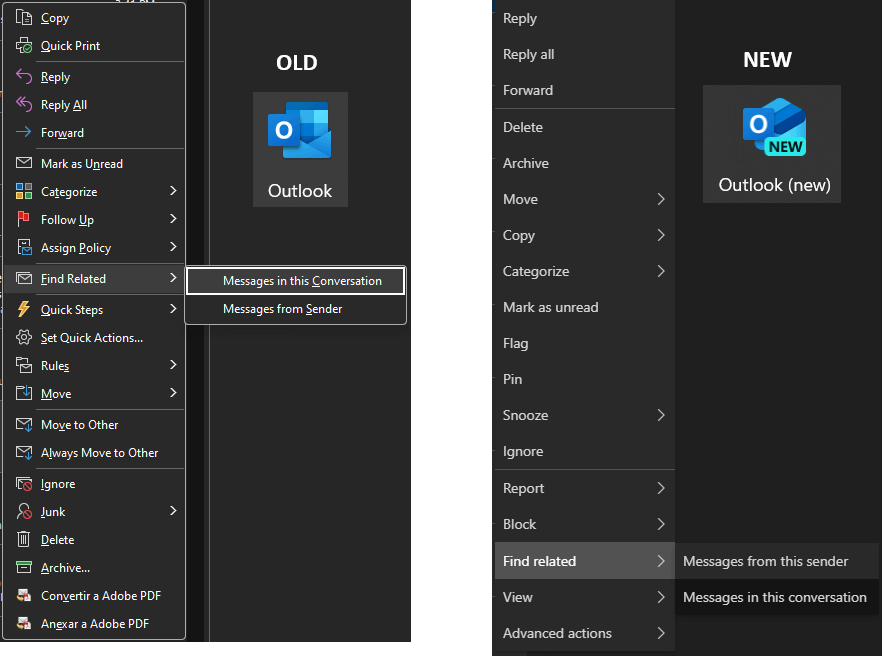The image size is (882, 656).
Task: Click the Rules icon in old menu
Action: click(x=24, y=365)
